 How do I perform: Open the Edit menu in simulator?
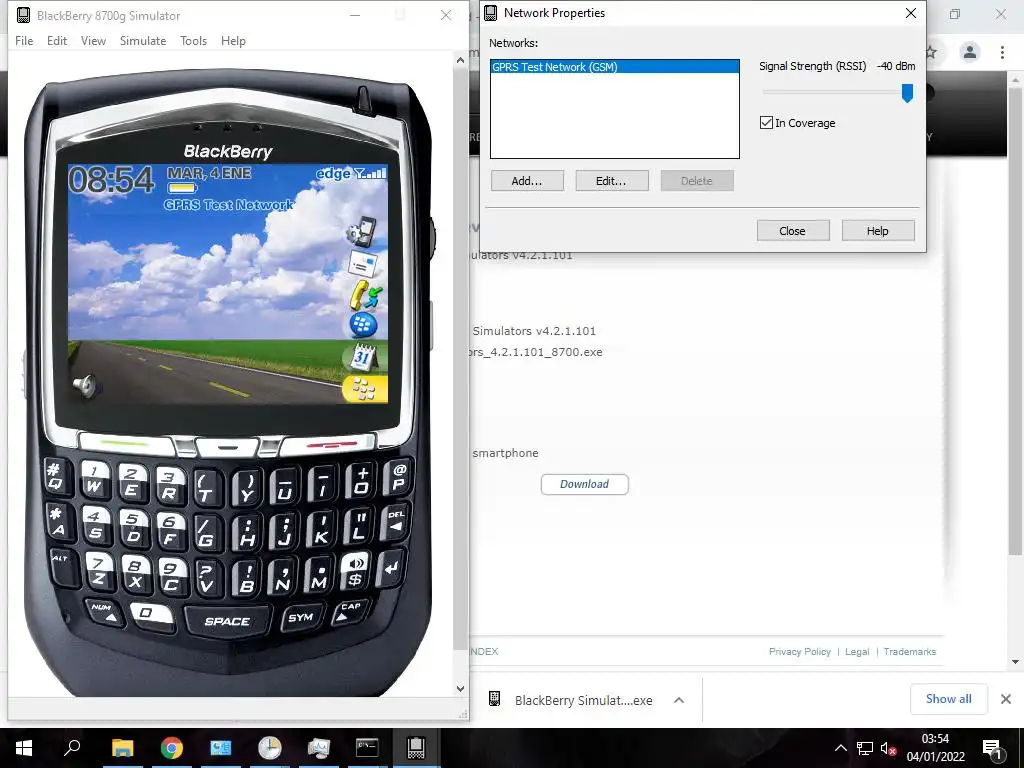click(57, 40)
